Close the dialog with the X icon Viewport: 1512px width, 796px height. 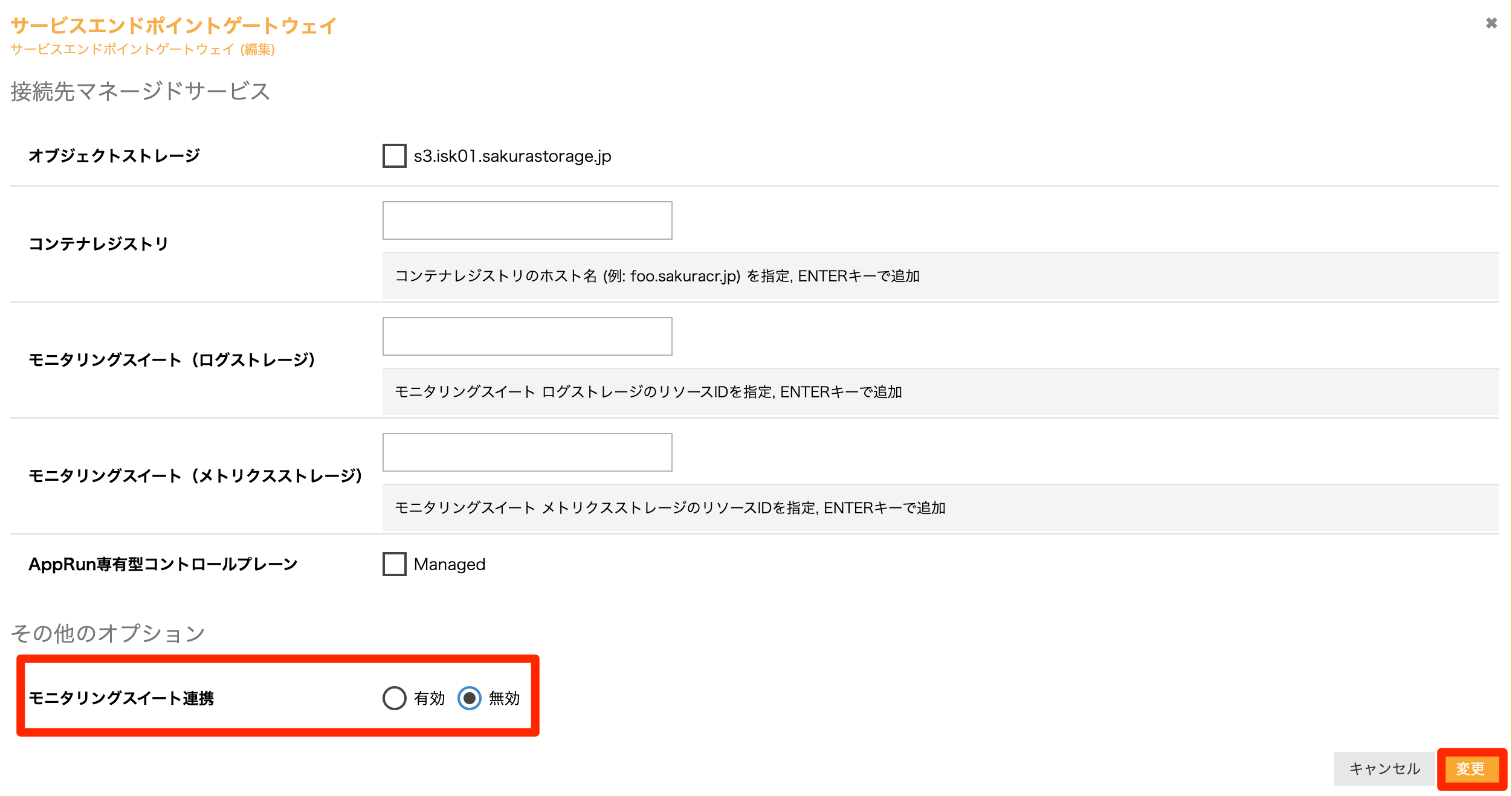point(1491,23)
